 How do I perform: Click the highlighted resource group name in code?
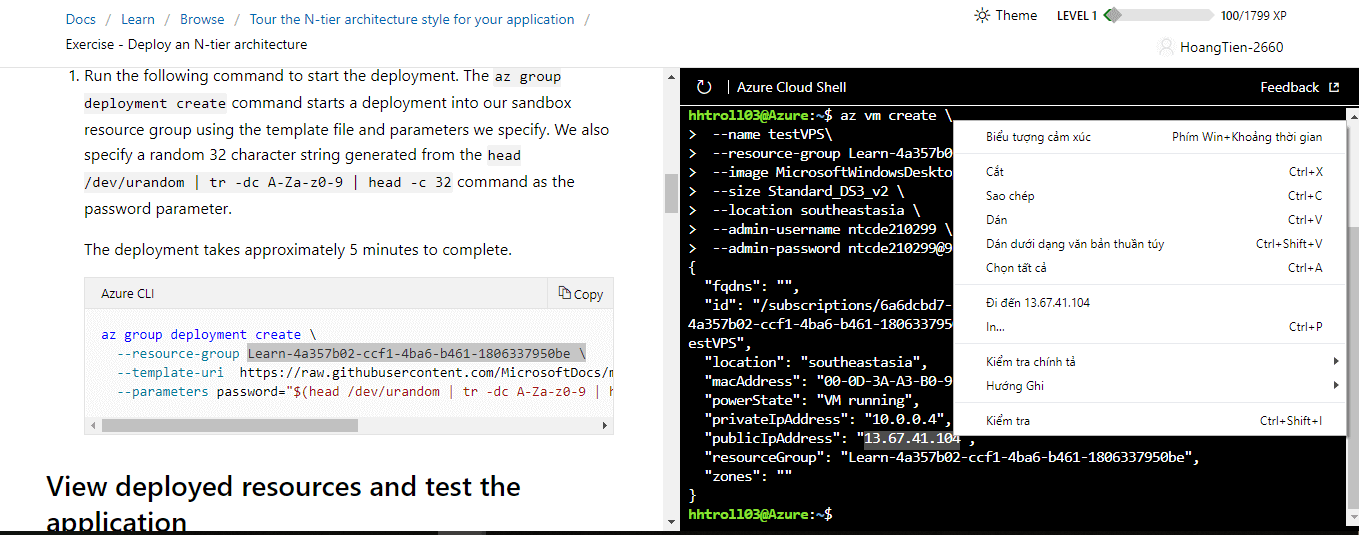[x=416, y=353]
